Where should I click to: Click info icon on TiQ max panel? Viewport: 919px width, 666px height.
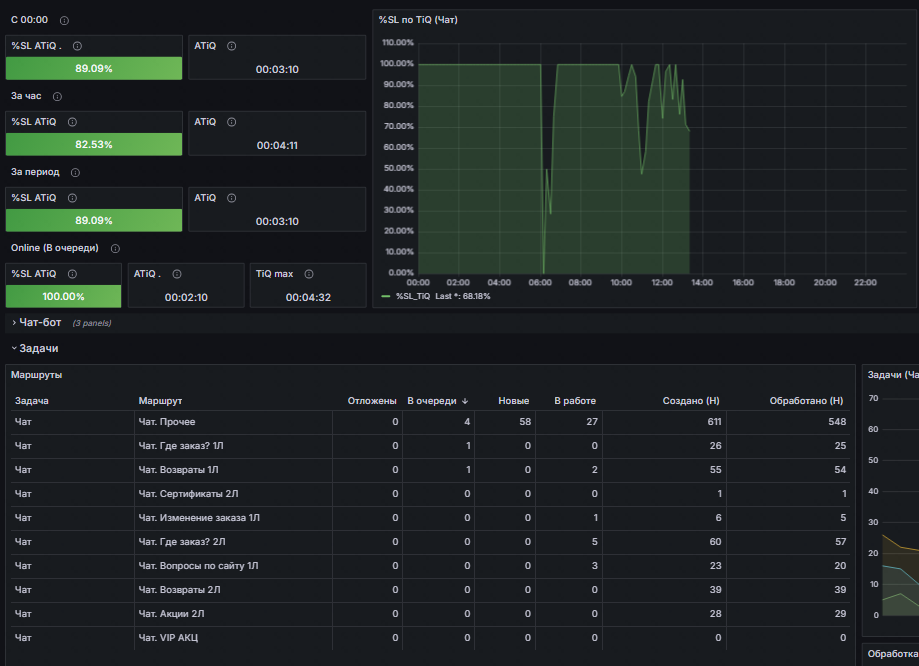point(309,274)
